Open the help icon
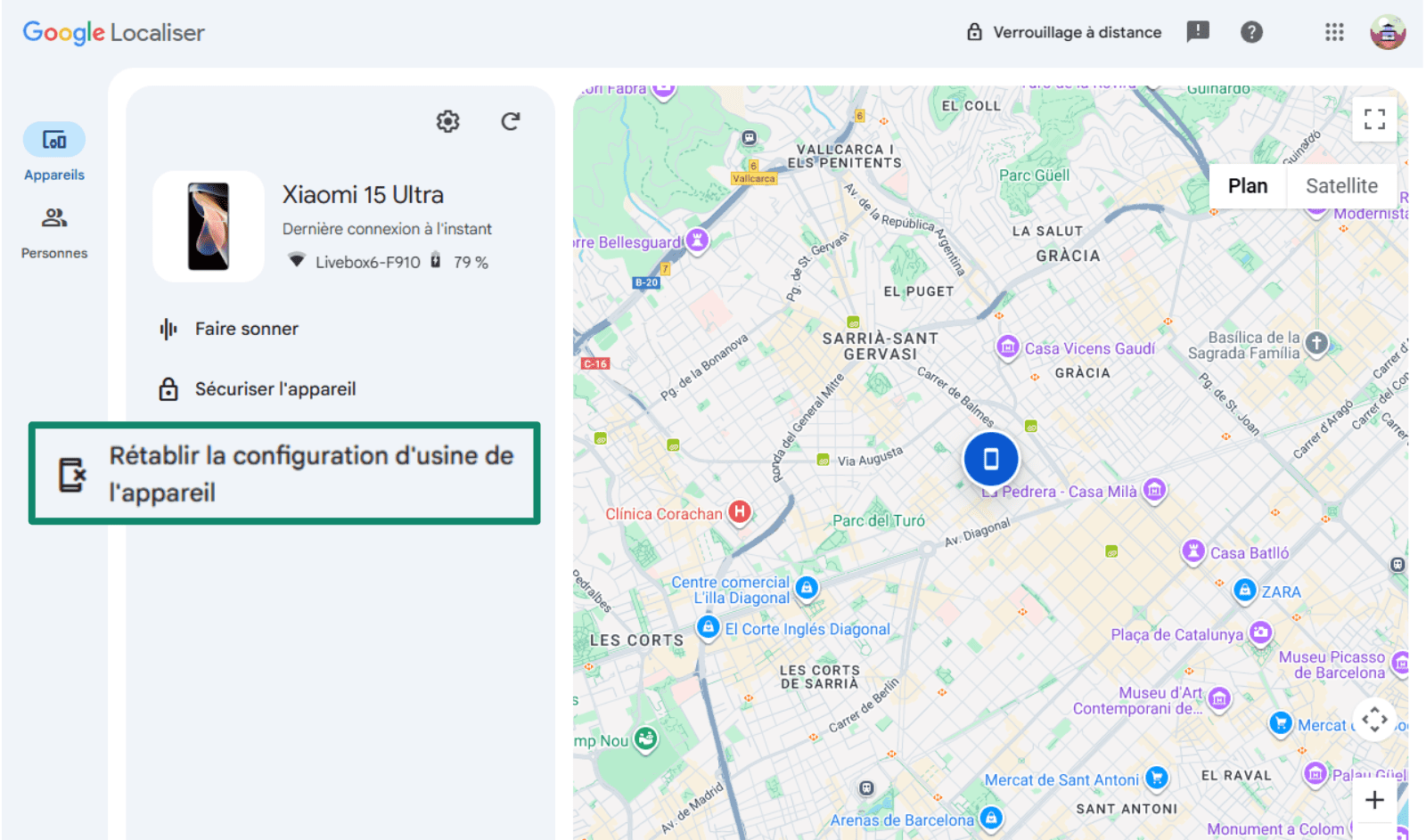The image size is (1426, 840). [1251, 32]
